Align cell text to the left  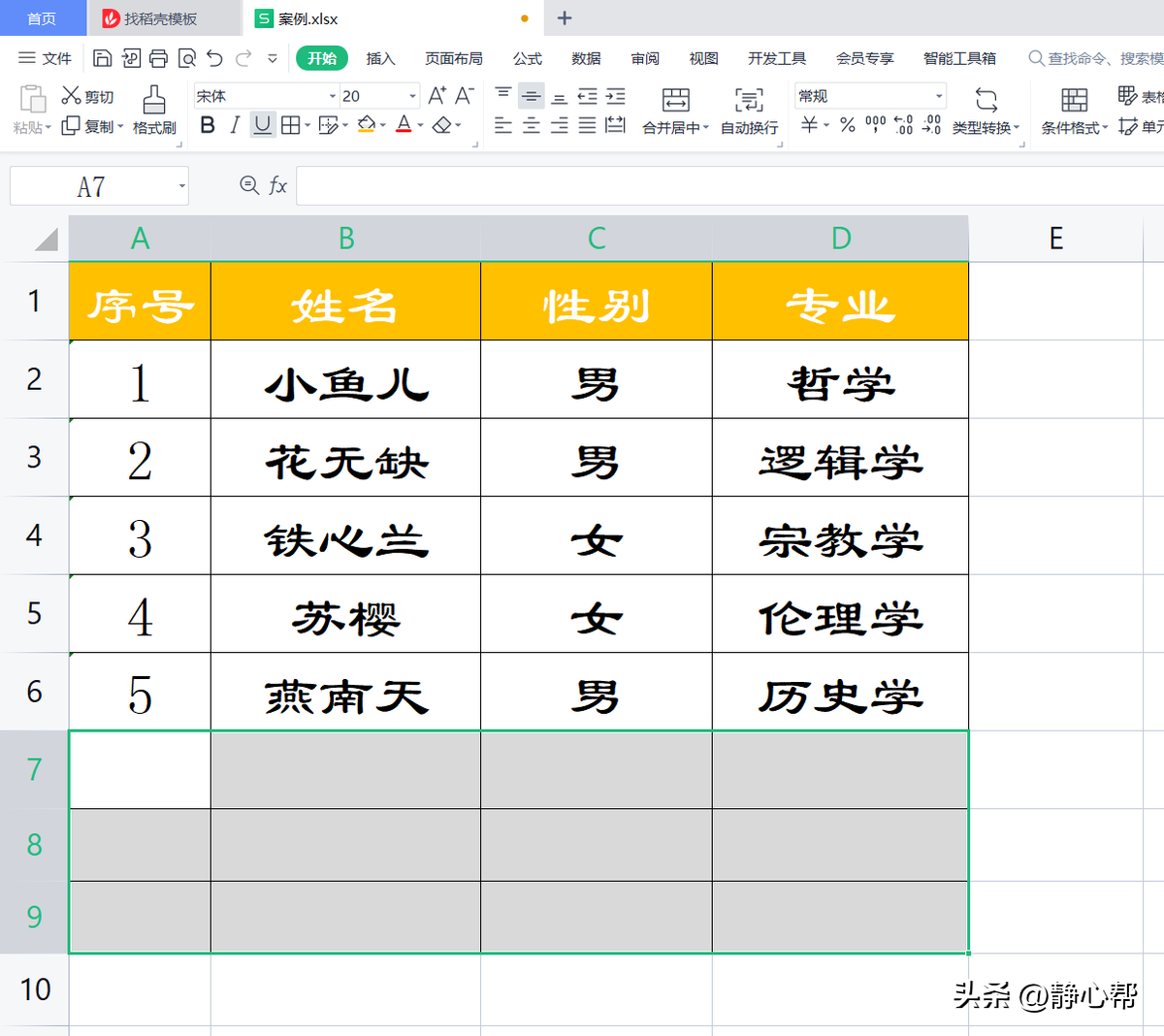[503, 125]
